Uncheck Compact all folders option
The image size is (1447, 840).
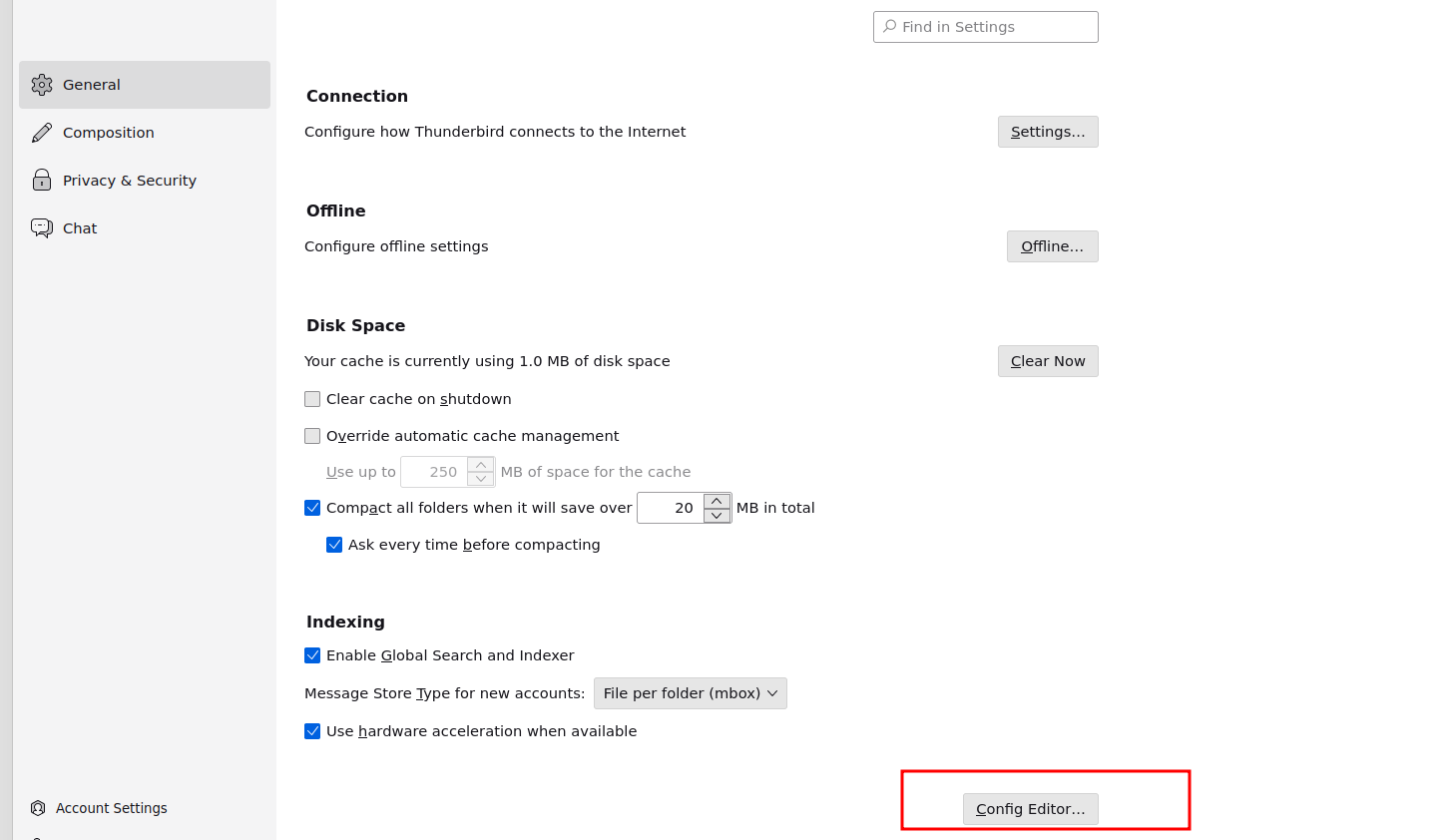(312, 508)
